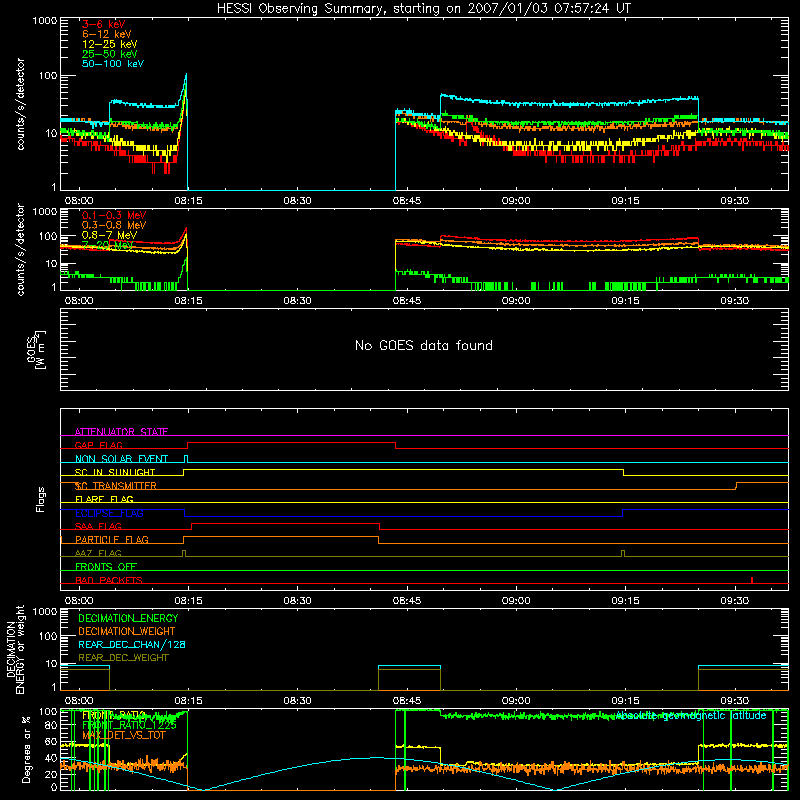Click the FLARE_FLAG label

104,499
